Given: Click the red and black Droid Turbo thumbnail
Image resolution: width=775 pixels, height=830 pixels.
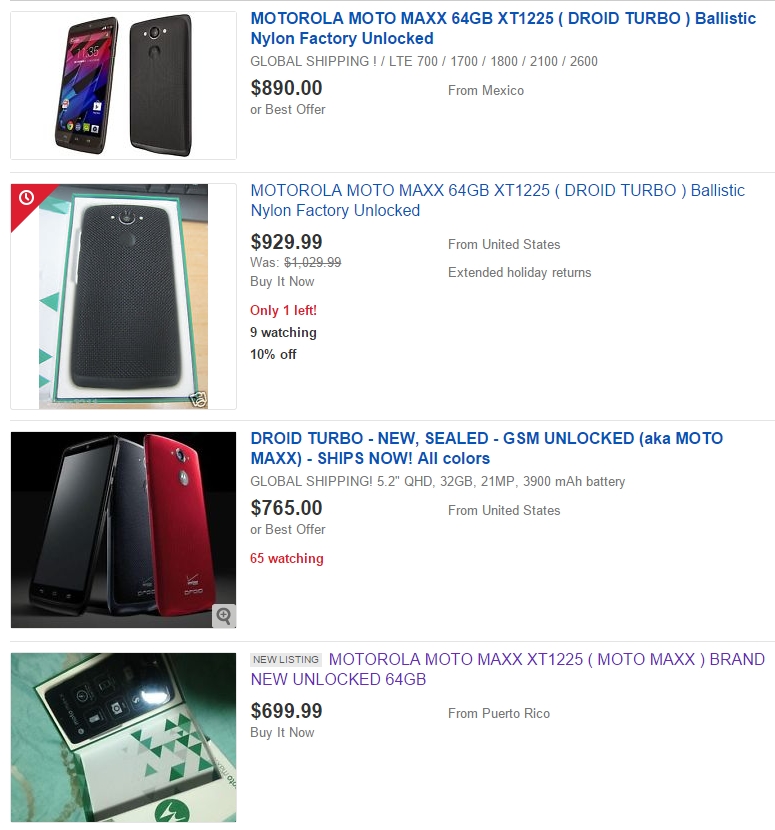Looking at the screenshot, I should pos(123,530).
